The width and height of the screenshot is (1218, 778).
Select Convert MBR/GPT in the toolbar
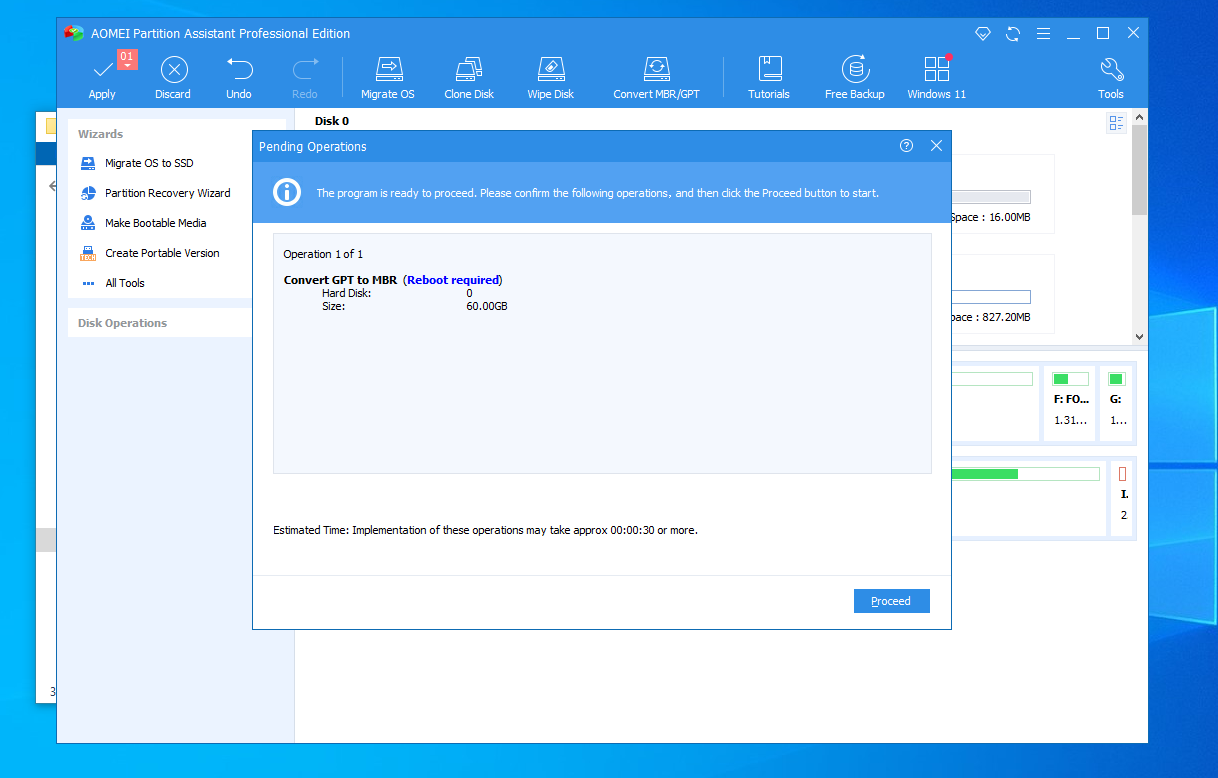[x=656, y=78]
